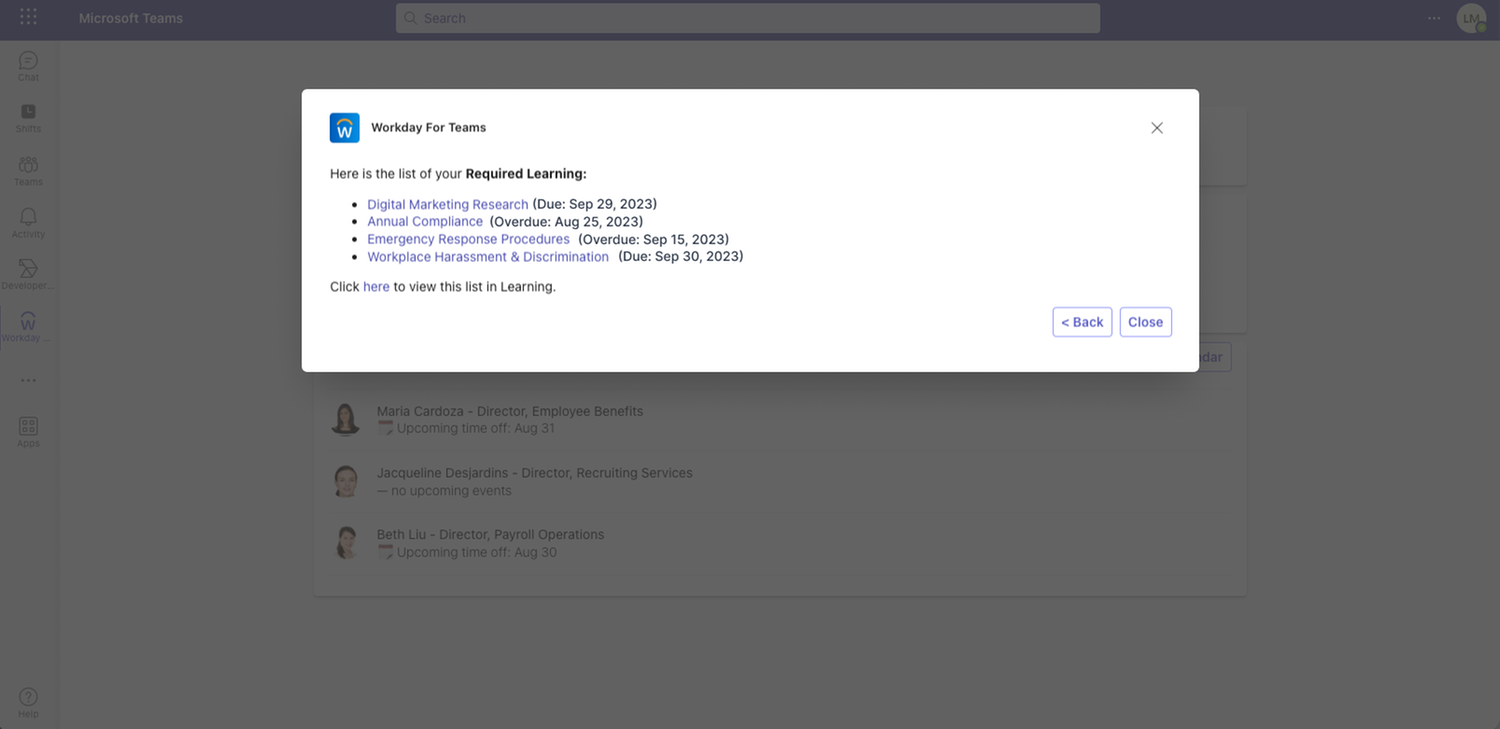Select the Workday app in sidebar
The image size is (1500, 729).
click(x=28, y=324)
